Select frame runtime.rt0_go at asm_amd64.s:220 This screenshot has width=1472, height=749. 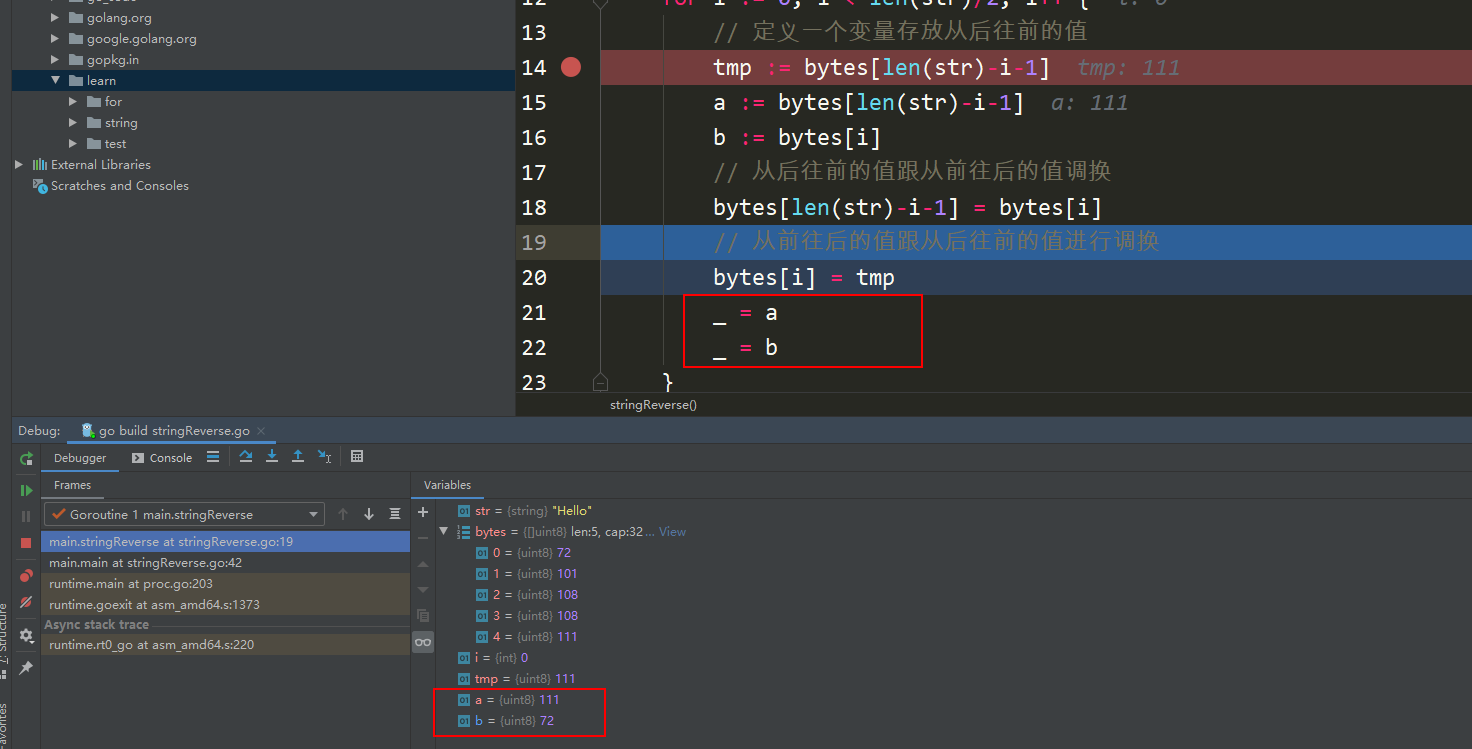click(x=226, y=645)
